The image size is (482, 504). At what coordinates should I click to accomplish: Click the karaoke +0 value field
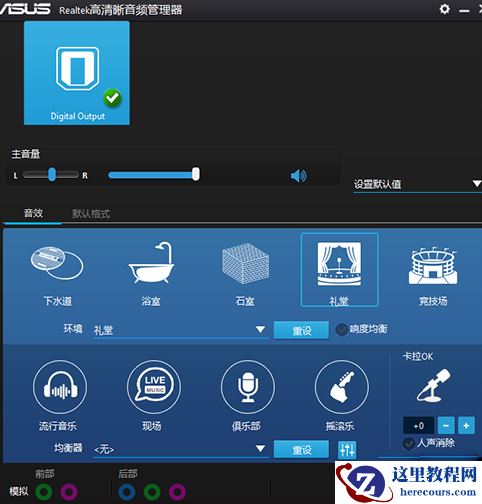point(419,425)
